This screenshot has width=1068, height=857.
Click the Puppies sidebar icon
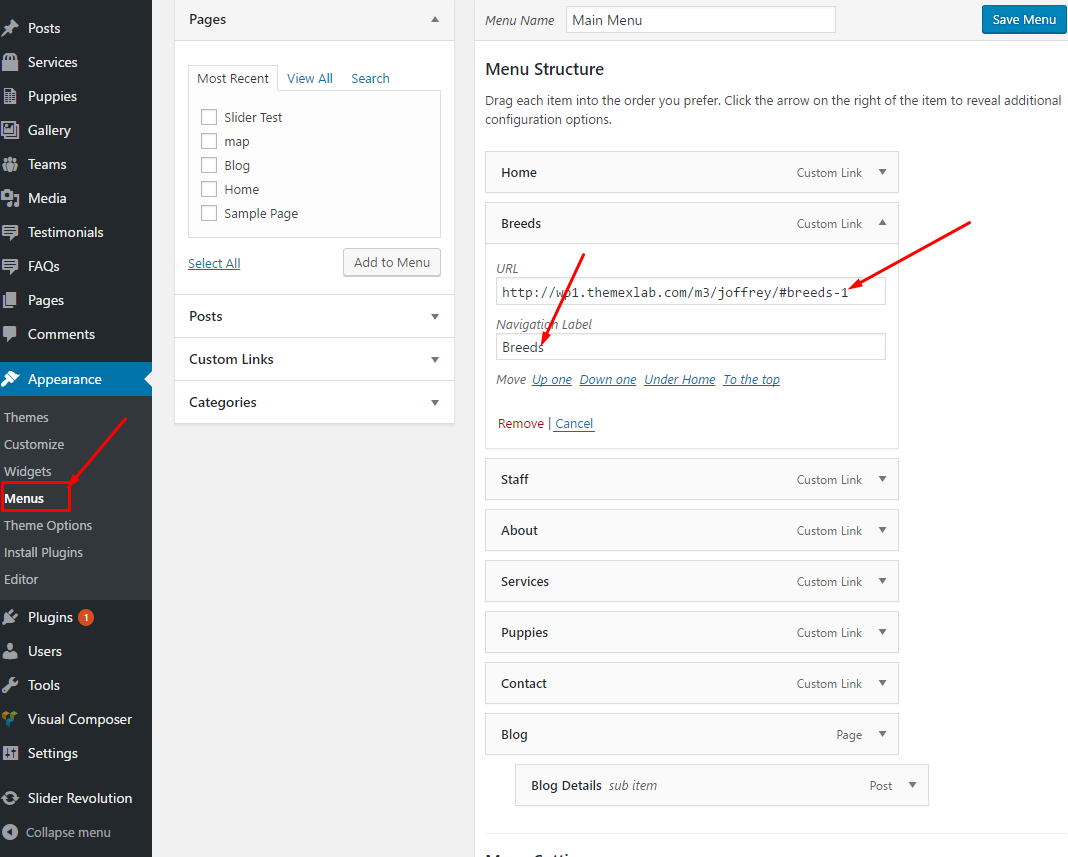10,97
